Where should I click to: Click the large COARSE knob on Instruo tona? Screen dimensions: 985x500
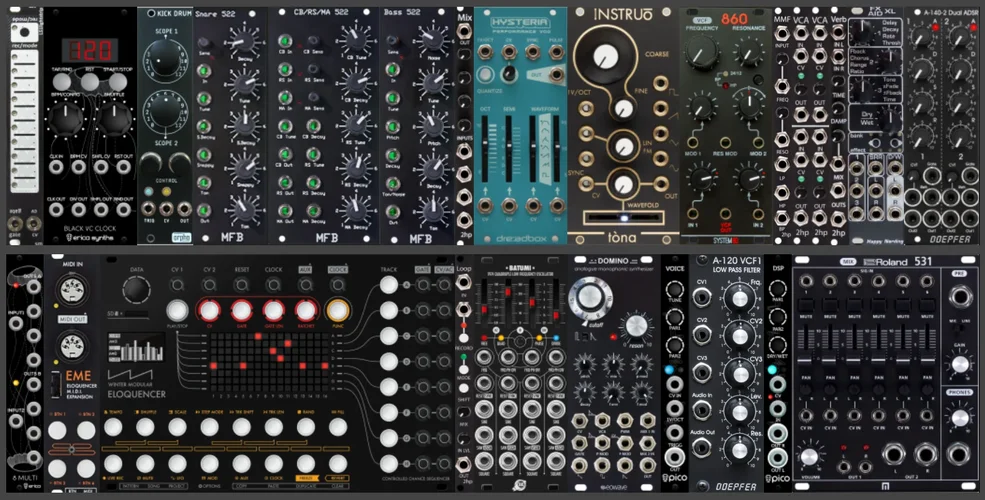point(606,58)
